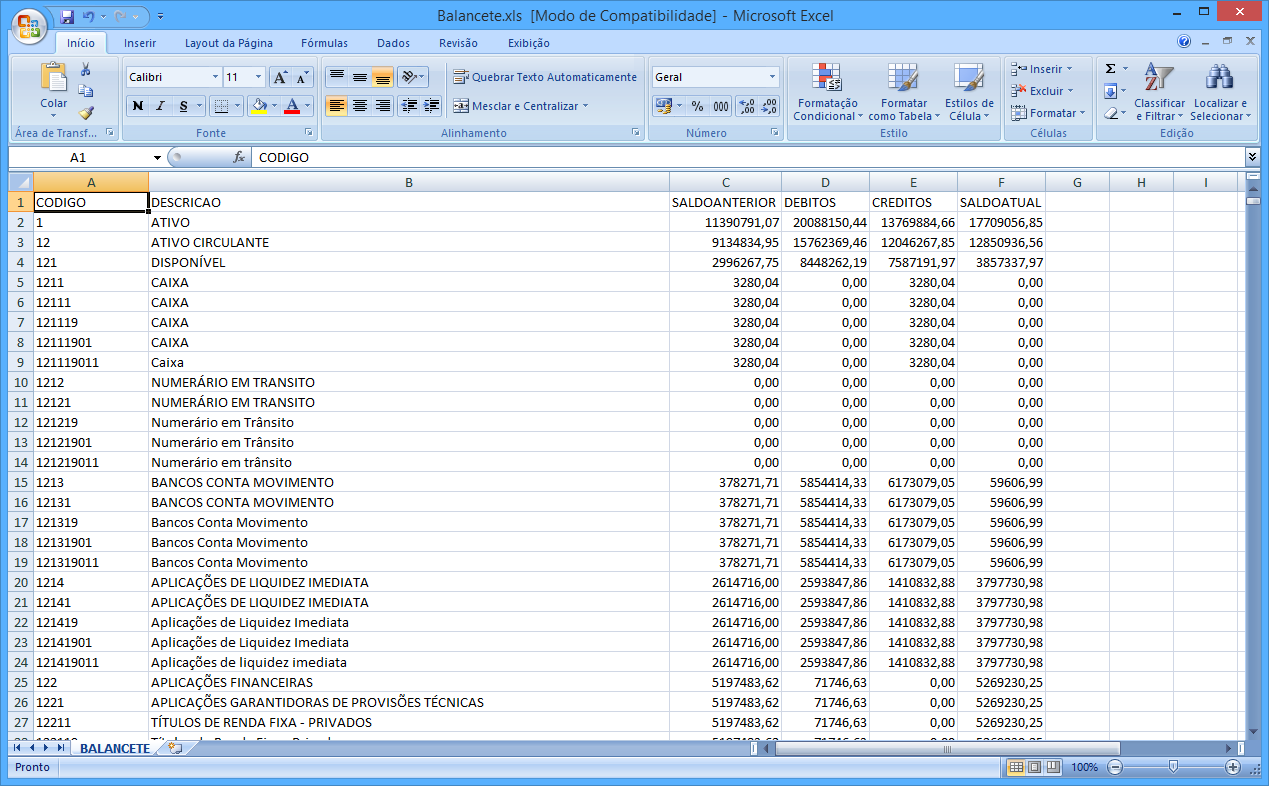This screenshot has width=1269, height=786.
Task: Open Formatação Condicional menu
Action: 826,92
